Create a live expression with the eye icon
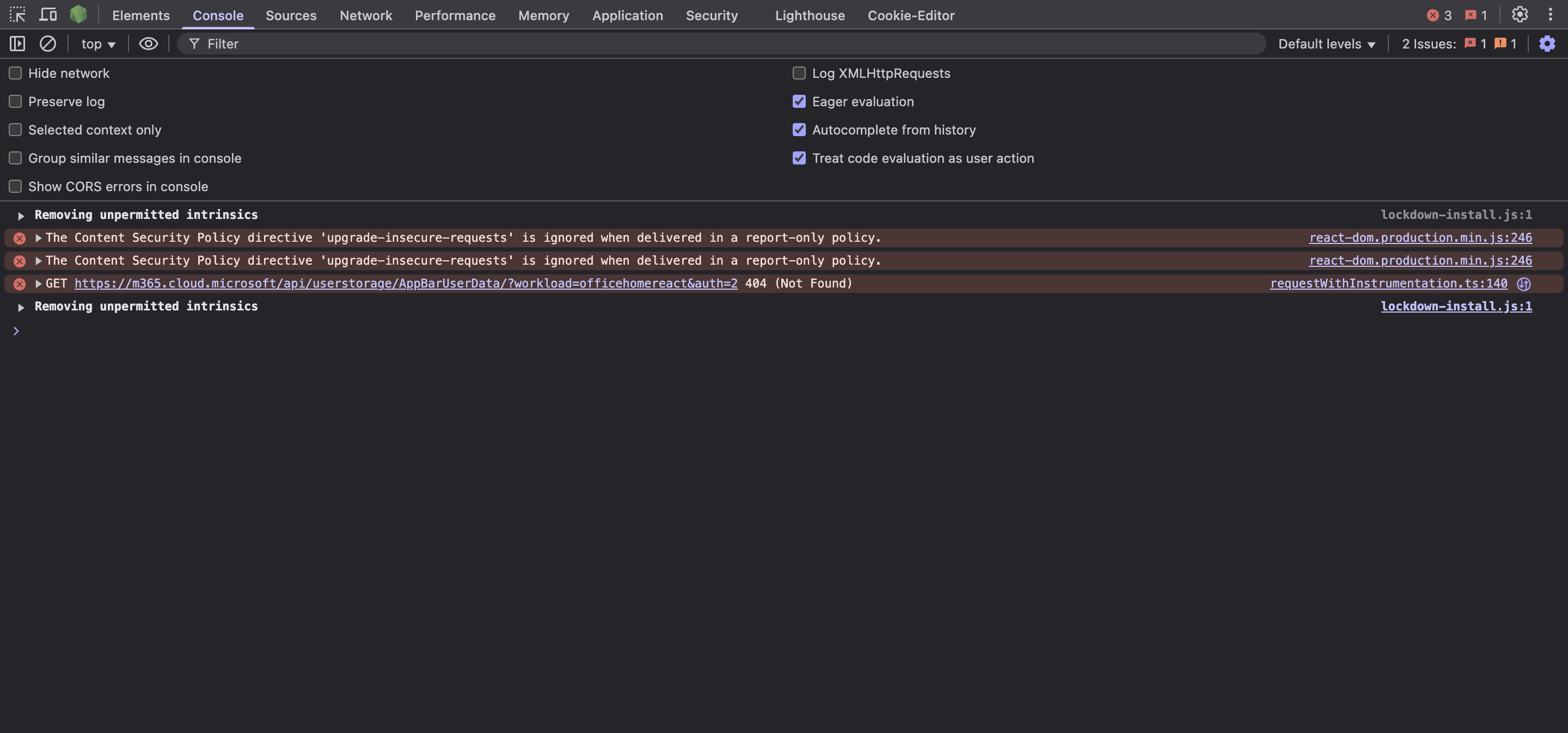The height and width of the screenshot is (733, 1568). pyautogui.click(x=148, y=43)
